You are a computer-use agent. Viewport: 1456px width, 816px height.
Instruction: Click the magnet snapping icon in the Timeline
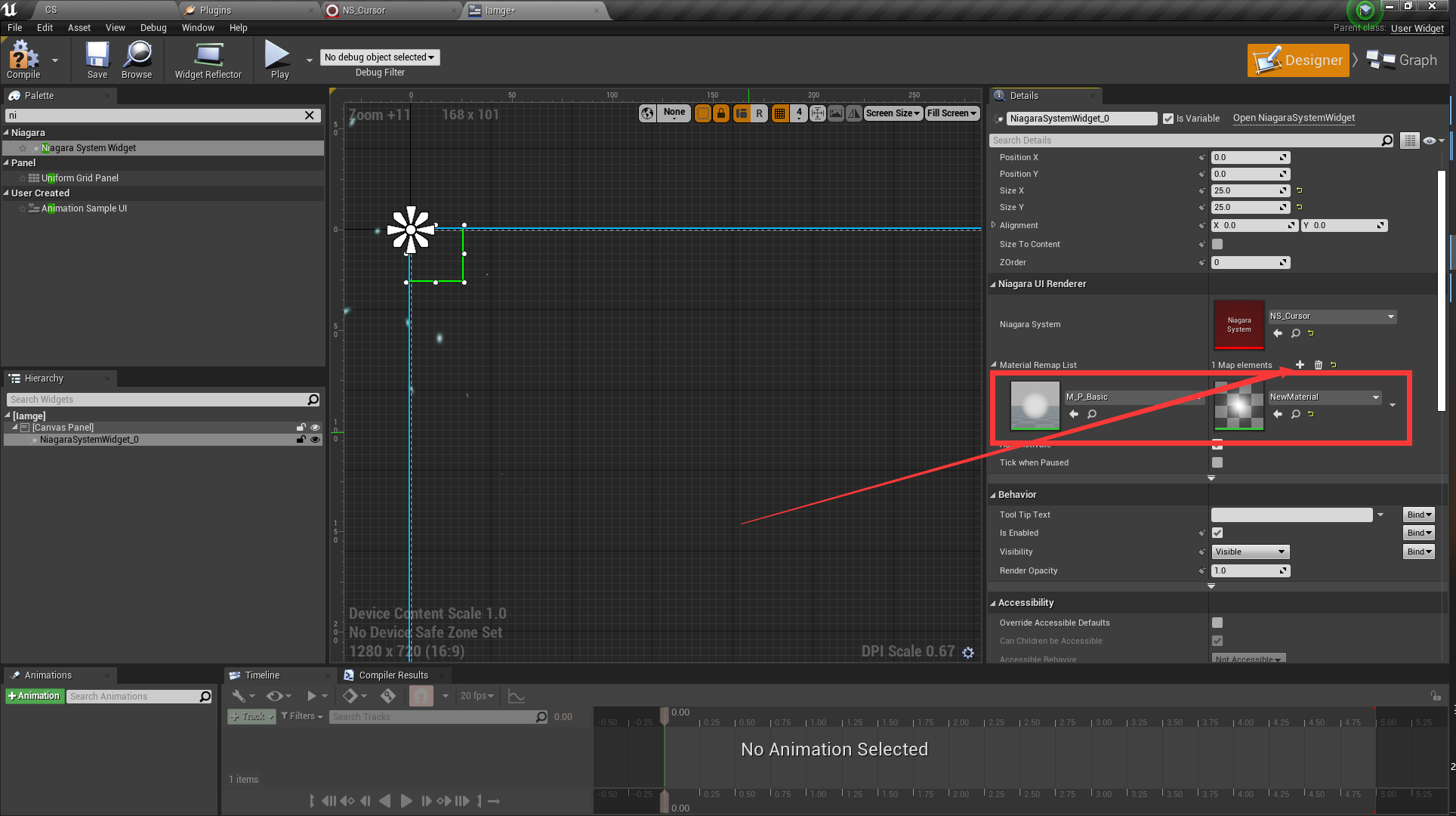click(421, 696)
